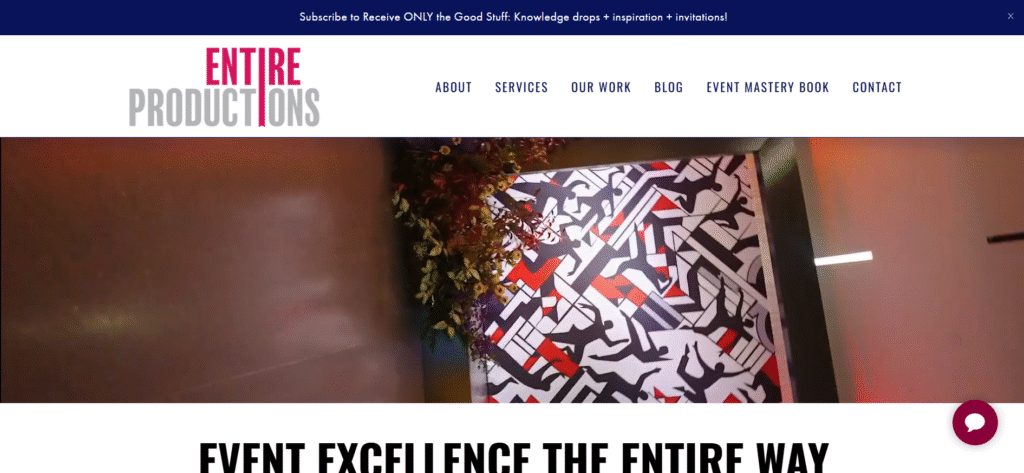Go to the Services page
Viewport: 1024px width, 473px height.
tap(521, 87)
